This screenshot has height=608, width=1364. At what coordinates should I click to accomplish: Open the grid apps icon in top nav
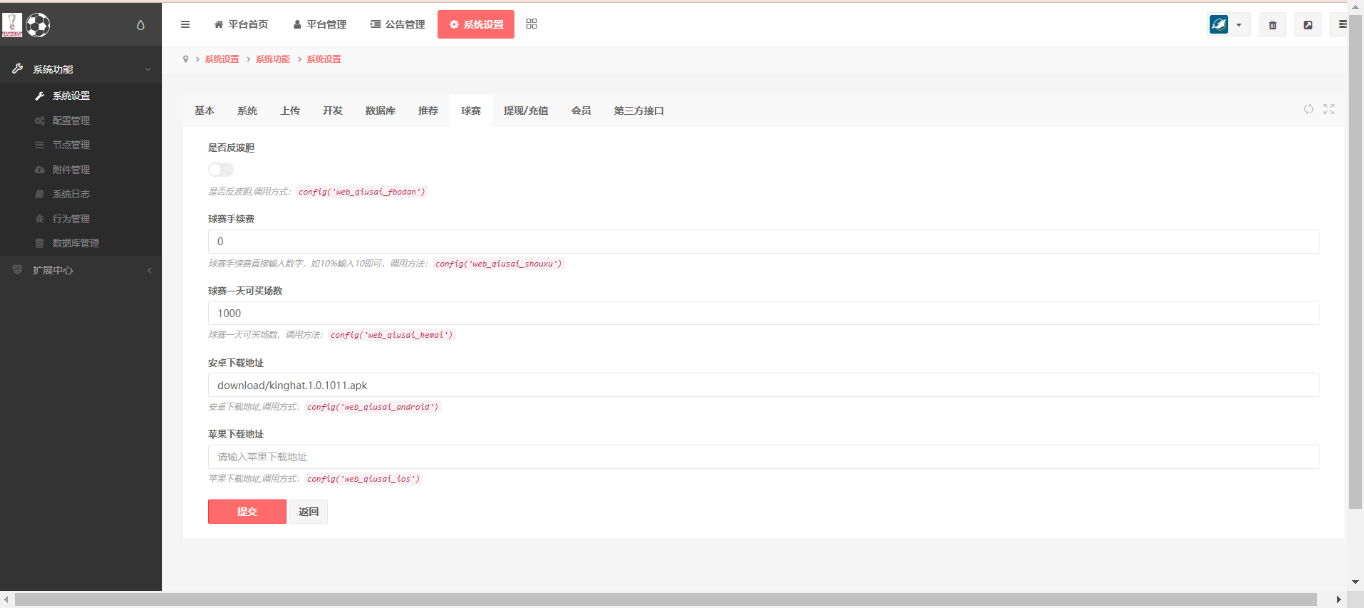pos(532,24)
